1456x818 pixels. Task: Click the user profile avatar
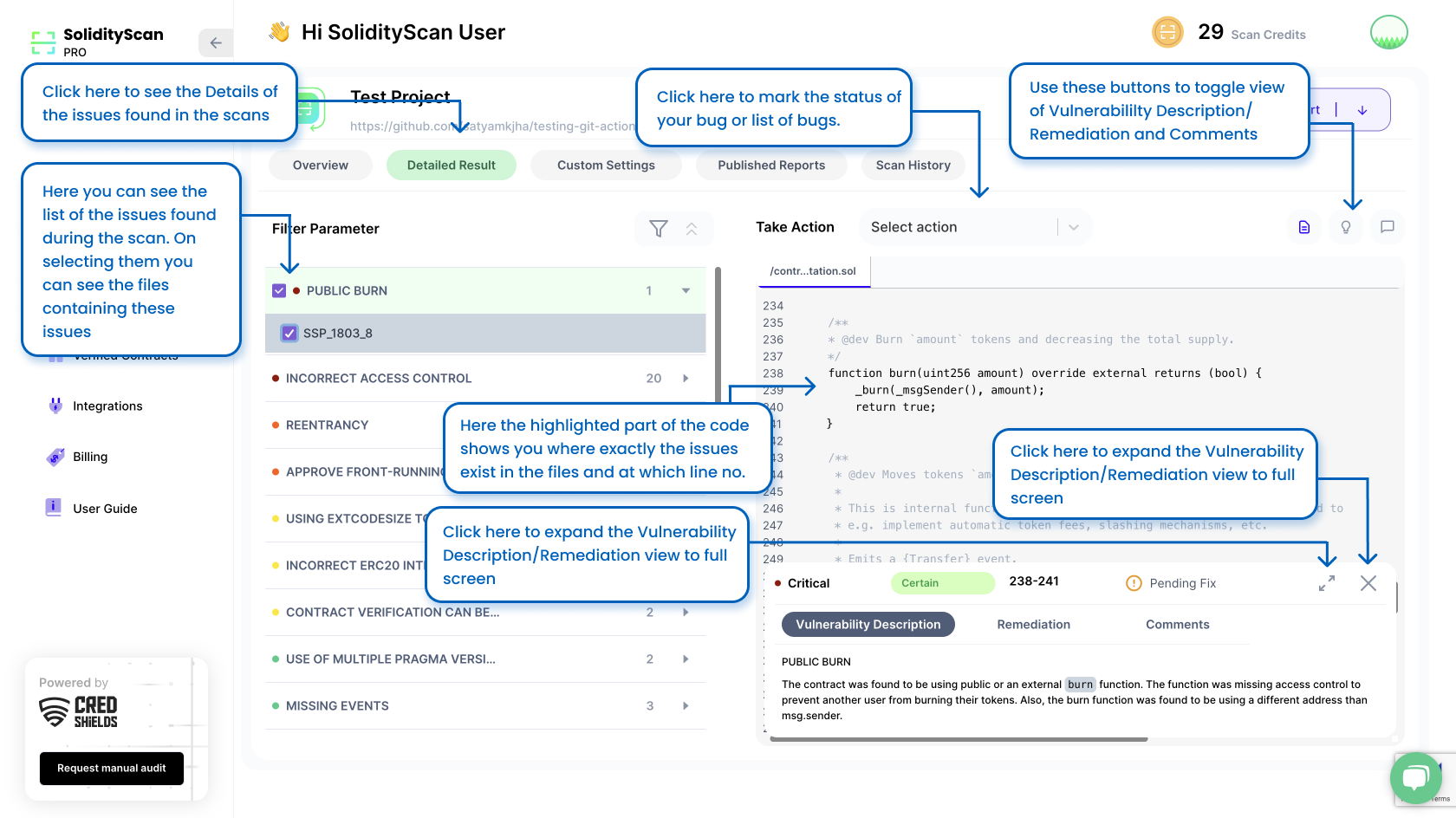pyautogui.click(x=1388, y=33)
